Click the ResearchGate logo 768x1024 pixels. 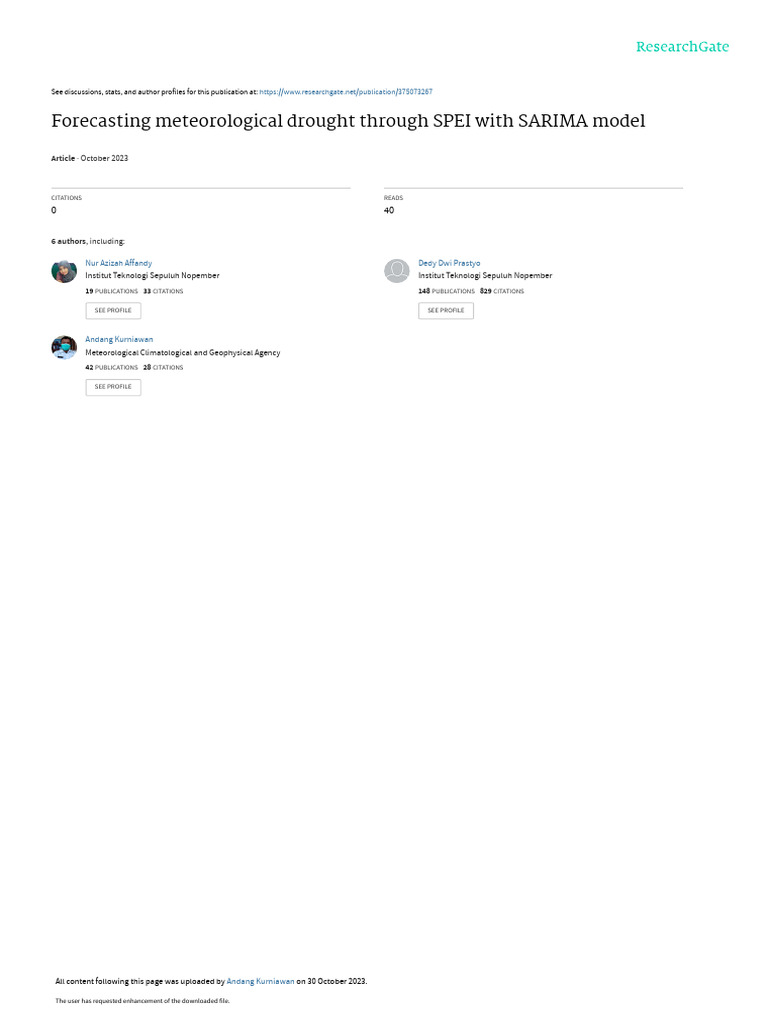coord(682,47)
